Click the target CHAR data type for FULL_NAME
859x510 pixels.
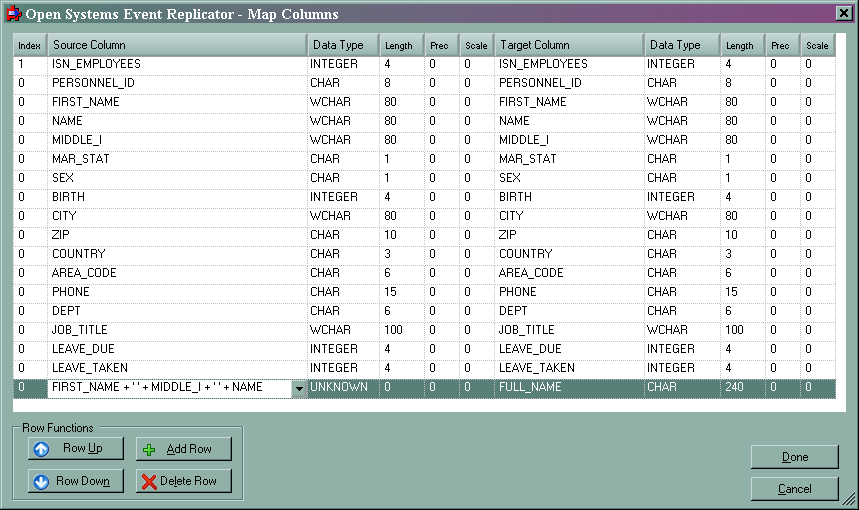coord(682,387)
